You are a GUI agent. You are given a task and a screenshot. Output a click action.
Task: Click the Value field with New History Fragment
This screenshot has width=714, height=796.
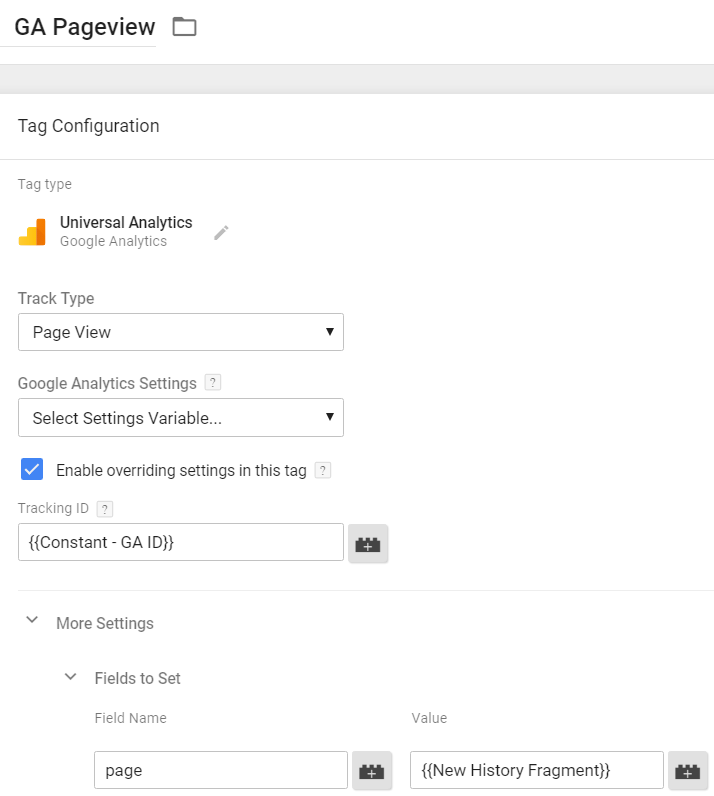[536, 771]
